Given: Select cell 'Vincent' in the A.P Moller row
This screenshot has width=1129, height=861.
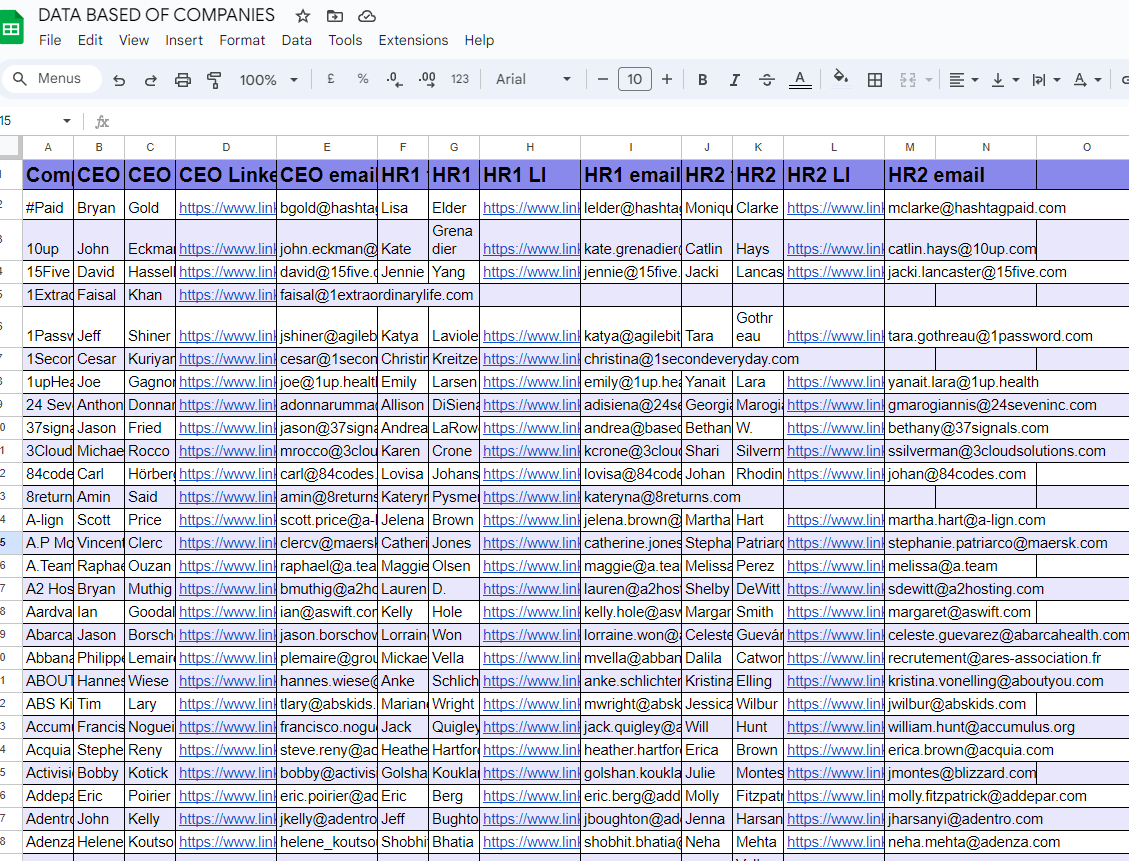Looking at the screenshot, I should coord(99,543).
